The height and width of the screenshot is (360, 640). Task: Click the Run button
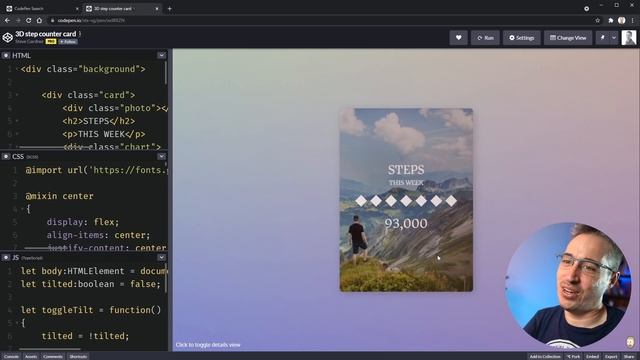pos(485,38)
